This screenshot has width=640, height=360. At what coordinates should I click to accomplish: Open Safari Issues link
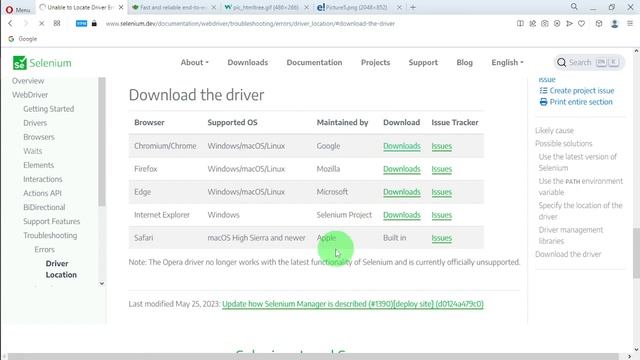click(442, 238)
